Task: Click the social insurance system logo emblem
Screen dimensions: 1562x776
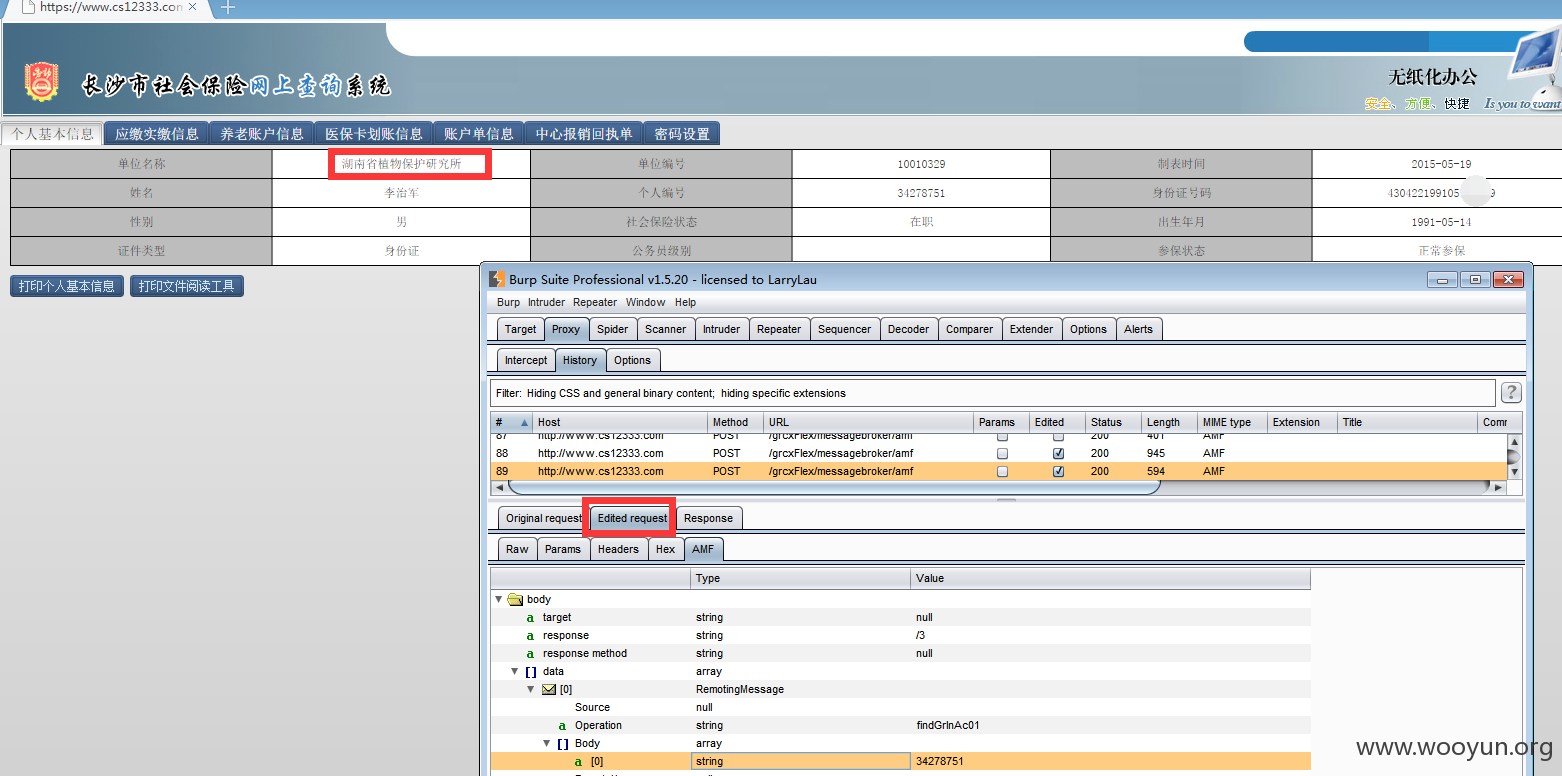Action: [41, 82]
